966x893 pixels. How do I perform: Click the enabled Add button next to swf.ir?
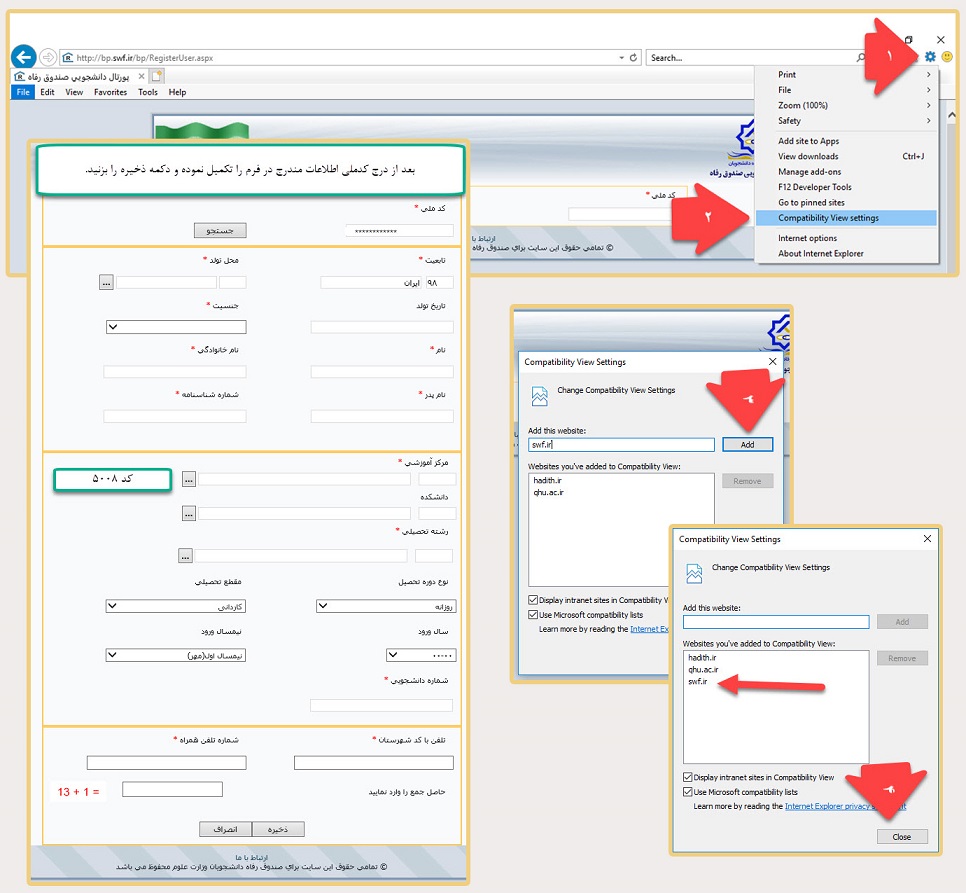(x=747, y=445)
